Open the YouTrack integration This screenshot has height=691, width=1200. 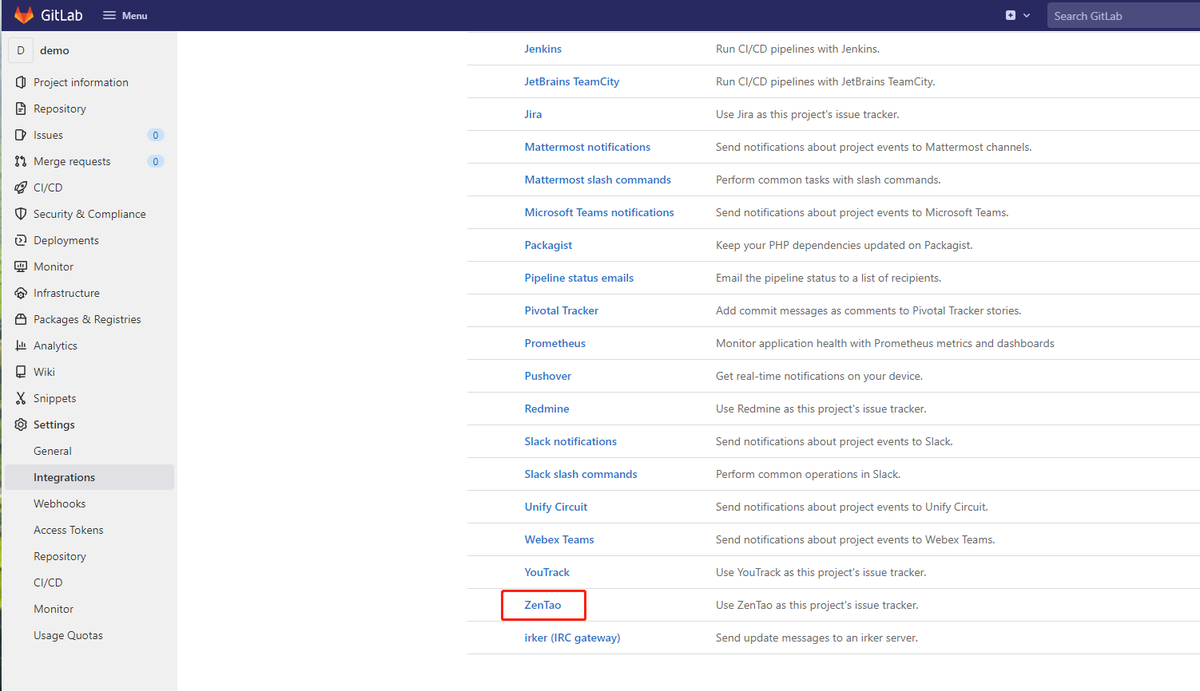click(x=547, y=572)
